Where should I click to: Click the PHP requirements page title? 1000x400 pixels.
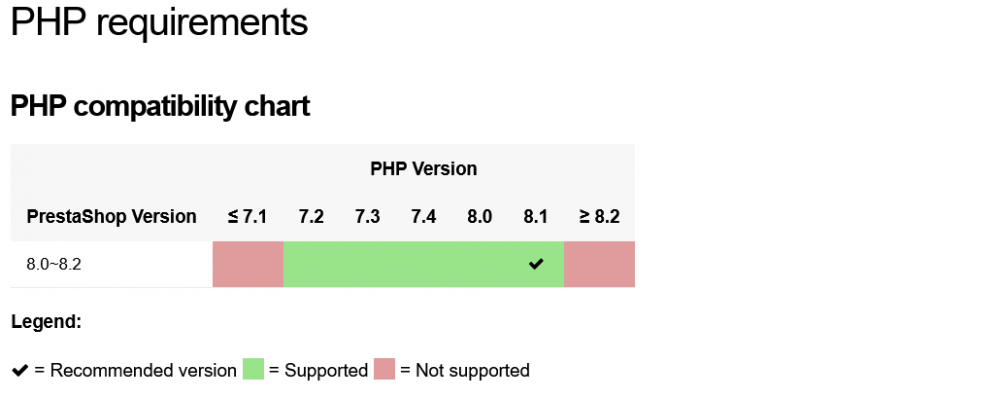click(x=159, y=23)
